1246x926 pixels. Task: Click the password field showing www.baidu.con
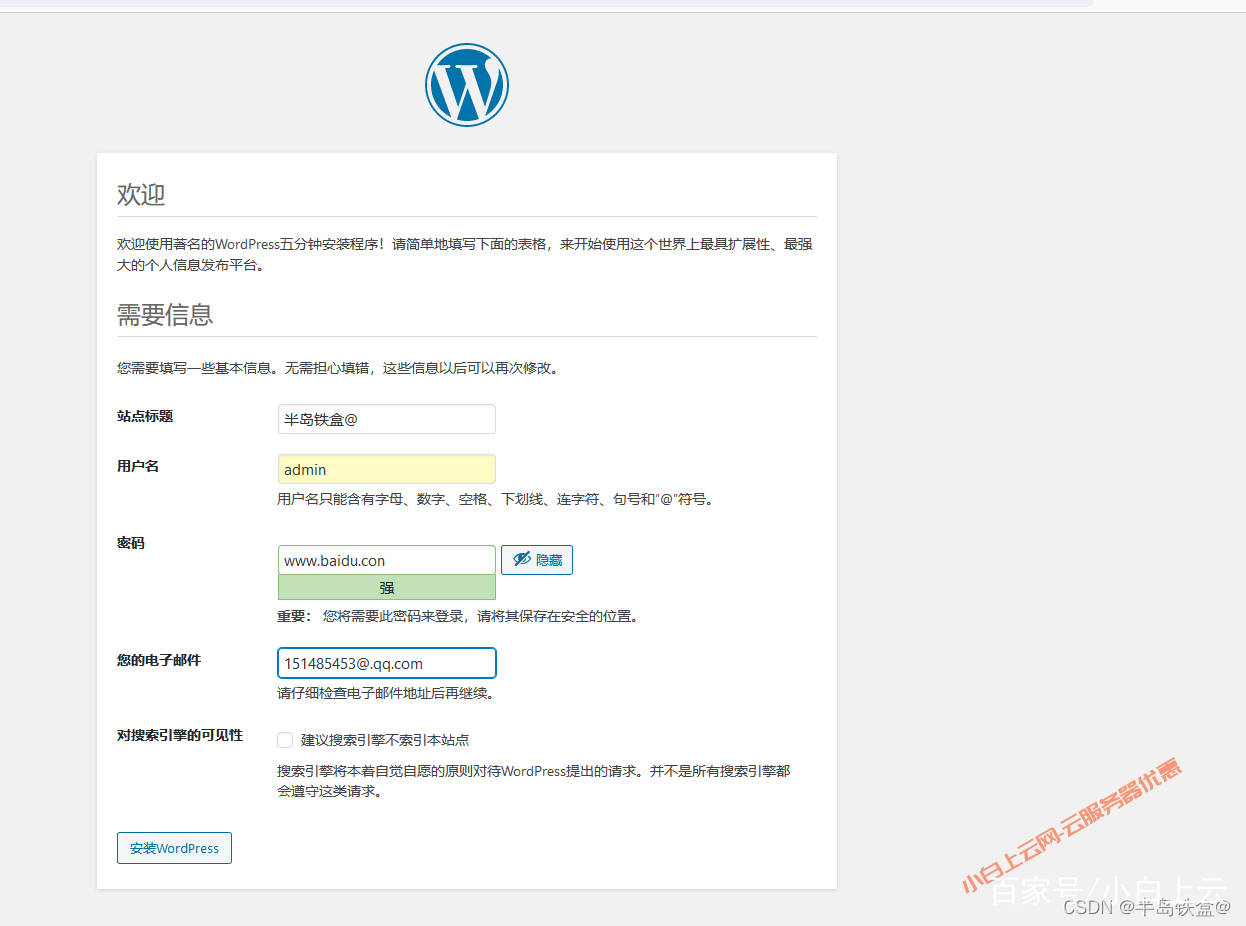coord(387,560)
